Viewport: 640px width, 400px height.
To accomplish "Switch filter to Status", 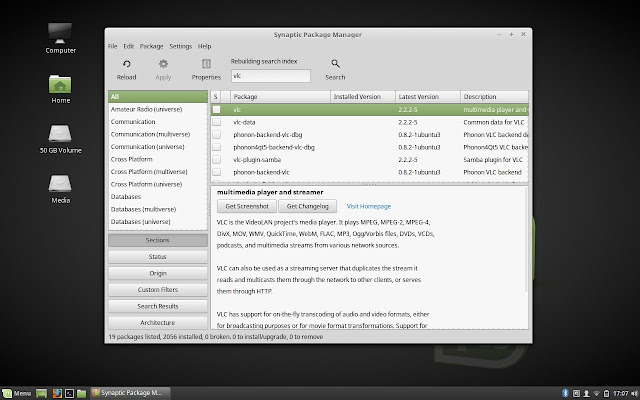I will pos(158,257).
